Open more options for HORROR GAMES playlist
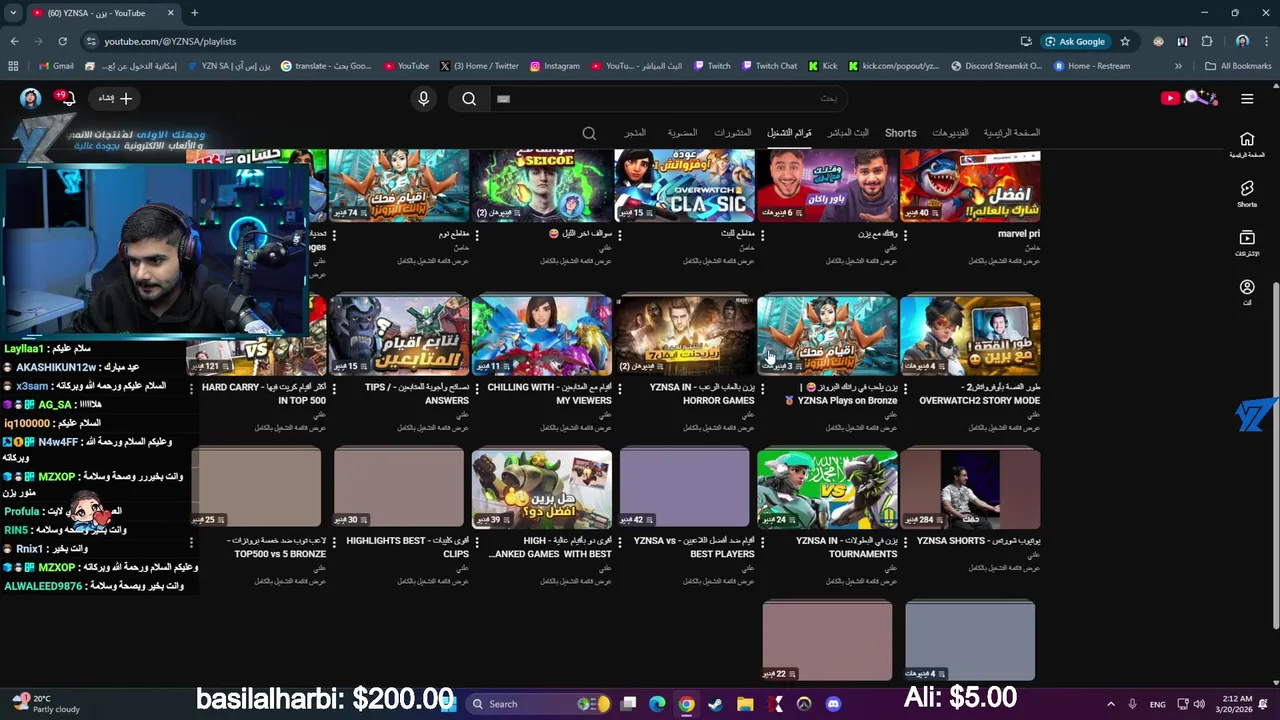Viewport: 1280px width, 720px height. tap(619, 387)
